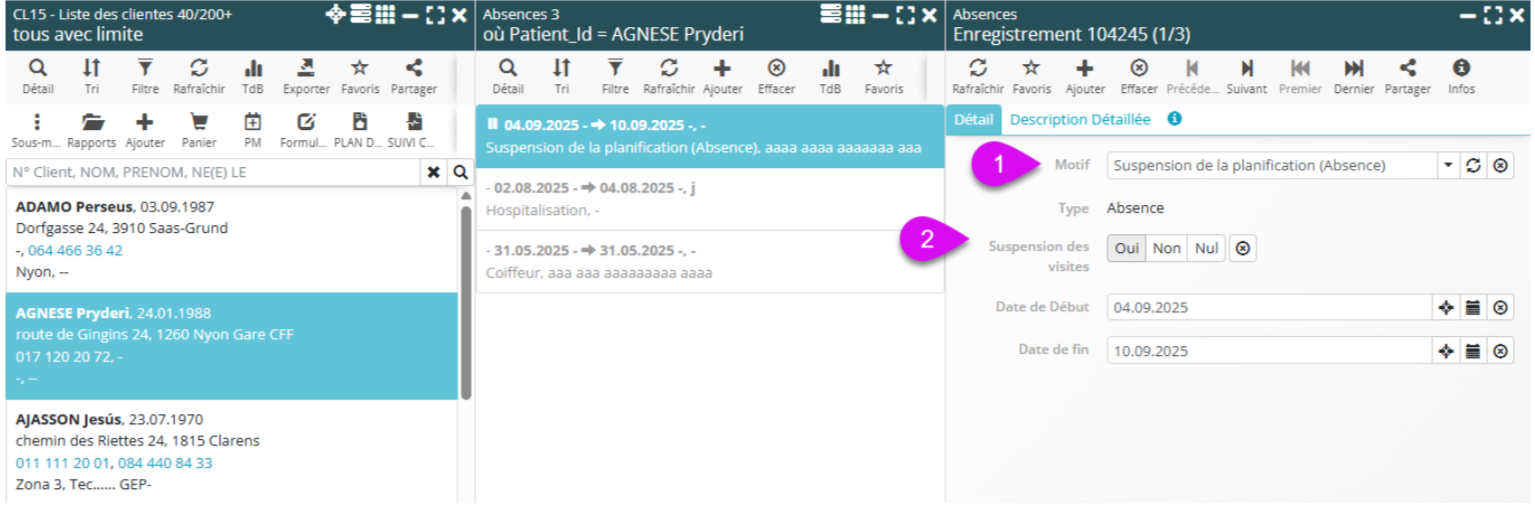1535x508 pixels.
Task: Open calendar picker for Date de Début
Action: click(x=1472, y=308)
